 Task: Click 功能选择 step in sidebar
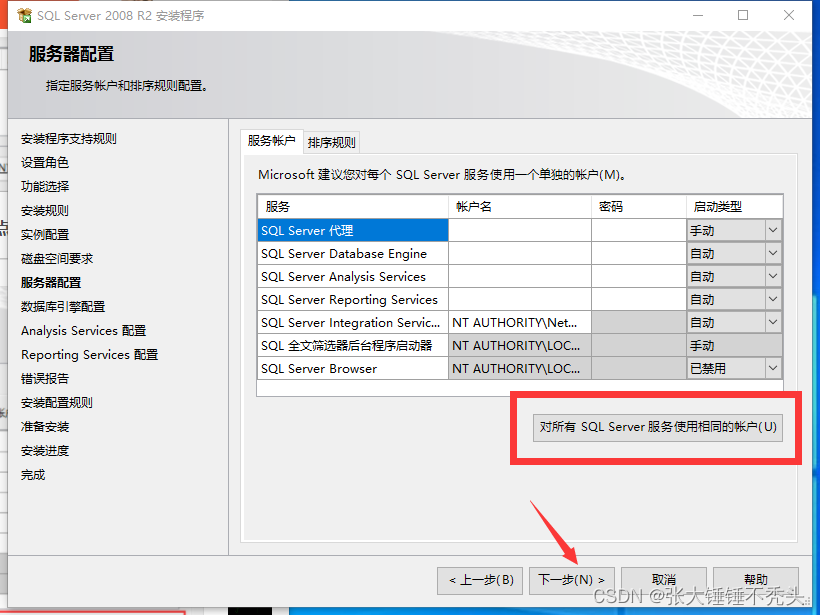tap(45, 187)
